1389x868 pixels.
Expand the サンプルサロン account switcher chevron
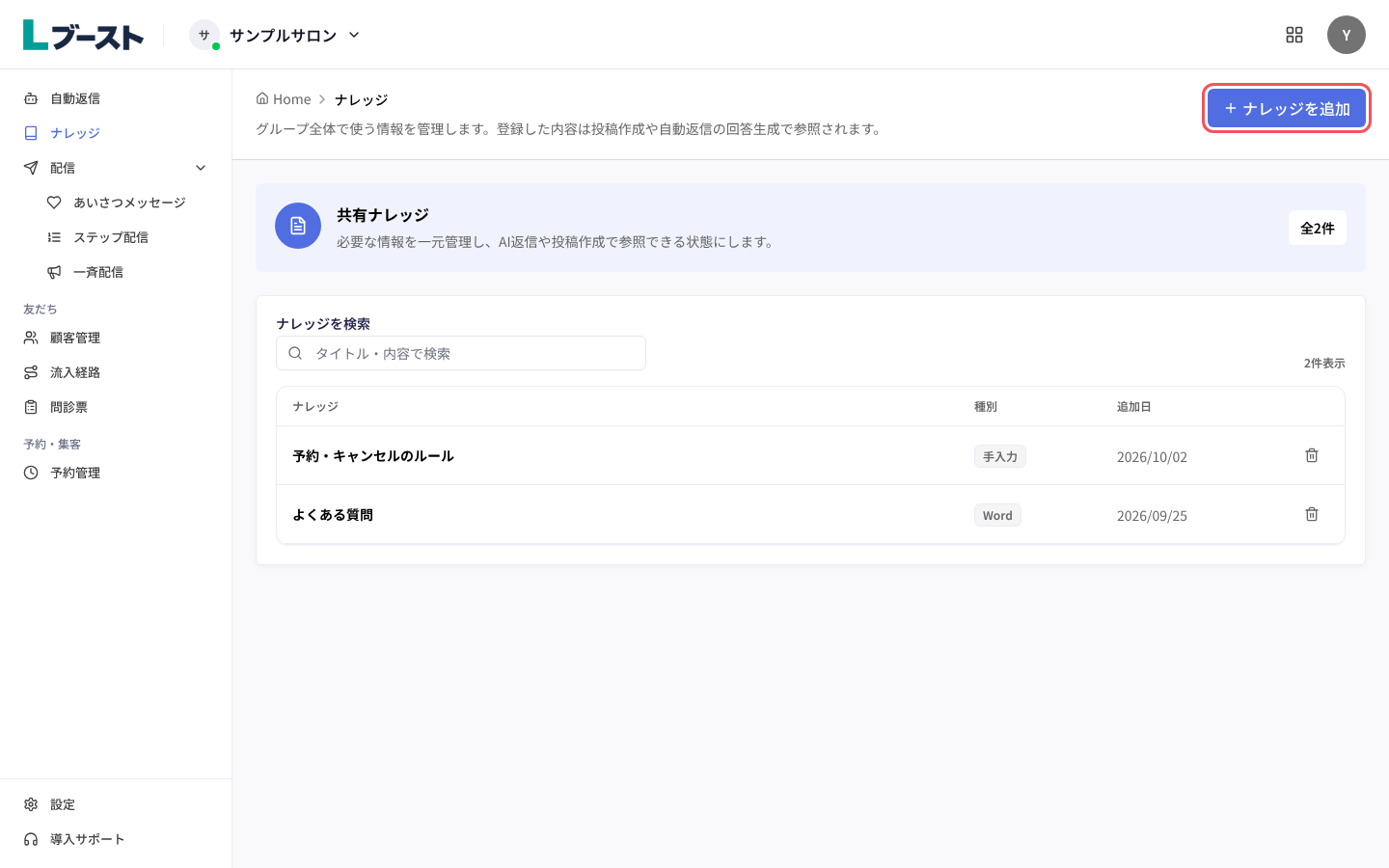coord(354,35)
